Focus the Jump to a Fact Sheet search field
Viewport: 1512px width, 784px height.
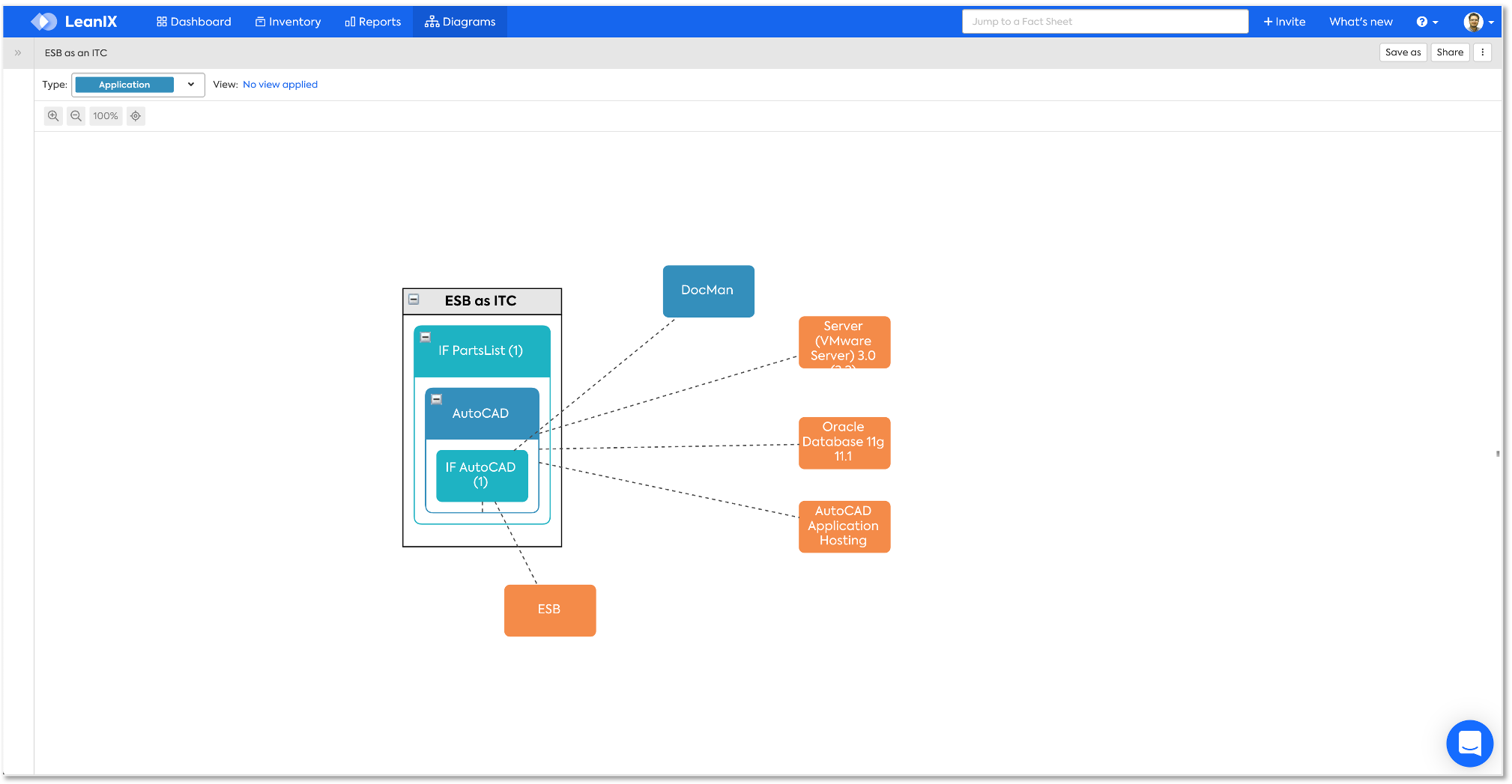[1105, 22]
